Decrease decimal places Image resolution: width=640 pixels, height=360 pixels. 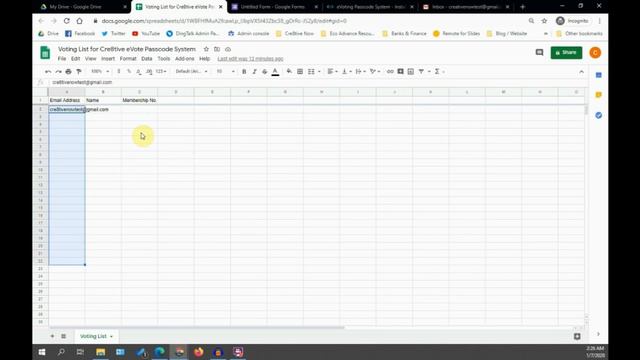coord(139,71)
